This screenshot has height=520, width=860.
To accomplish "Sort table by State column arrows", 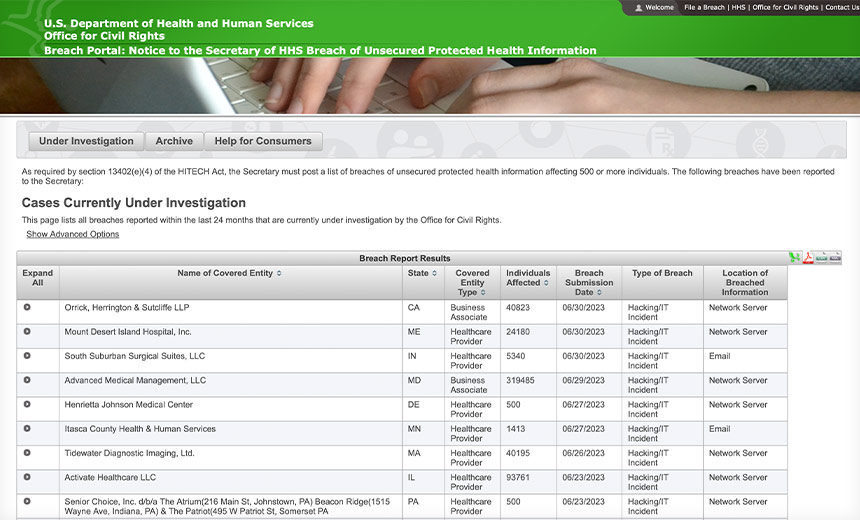I will pos(434,273).
